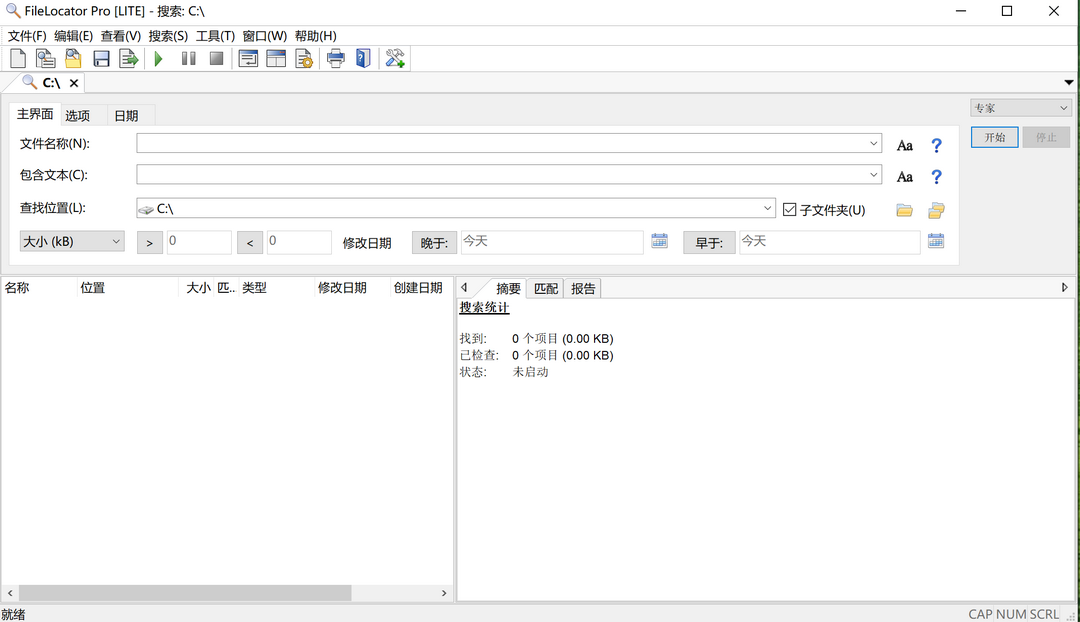Expand the 大小 (kB) unit dropdown
The height and width of the screenshot is (622, 1080).
pos(72,242)
